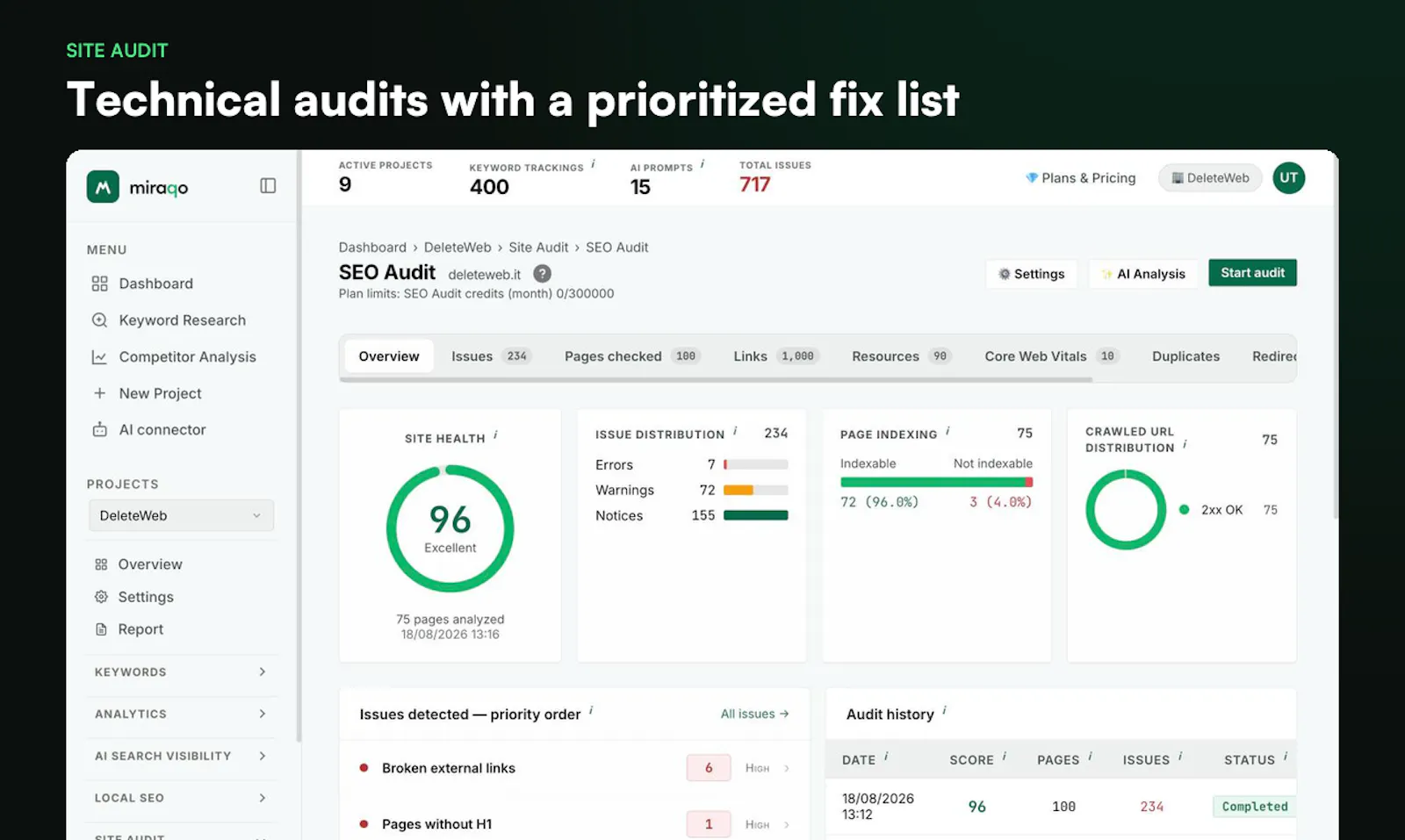Switch to the Resources tab

[x=901, y=356]
